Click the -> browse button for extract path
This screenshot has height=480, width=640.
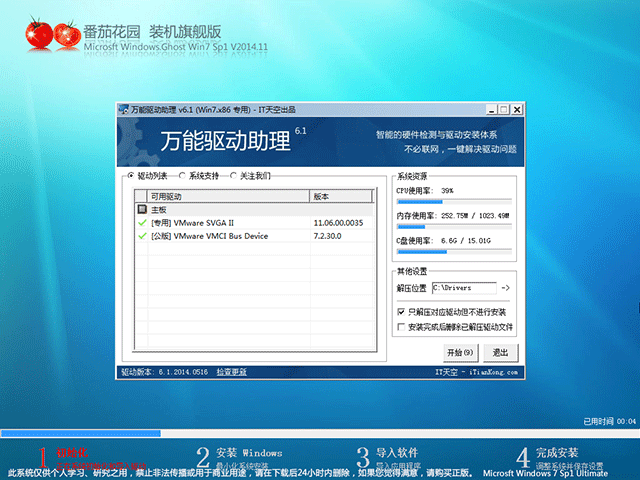tap(505, 288)
